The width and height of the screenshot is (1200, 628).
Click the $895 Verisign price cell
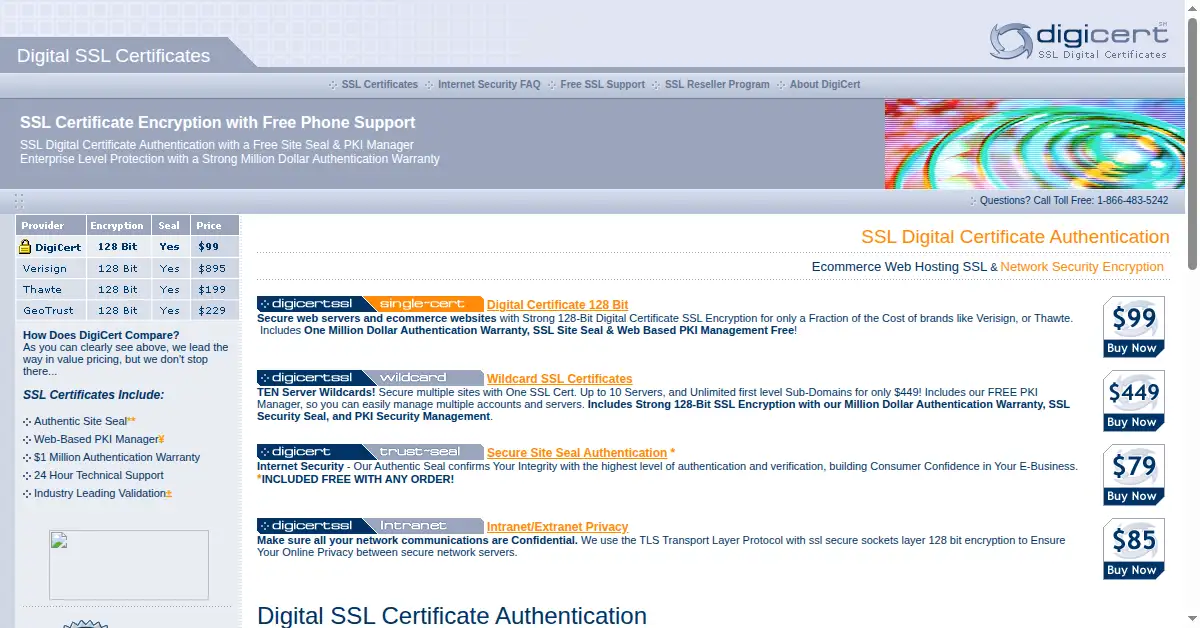[x=216, y=268]
